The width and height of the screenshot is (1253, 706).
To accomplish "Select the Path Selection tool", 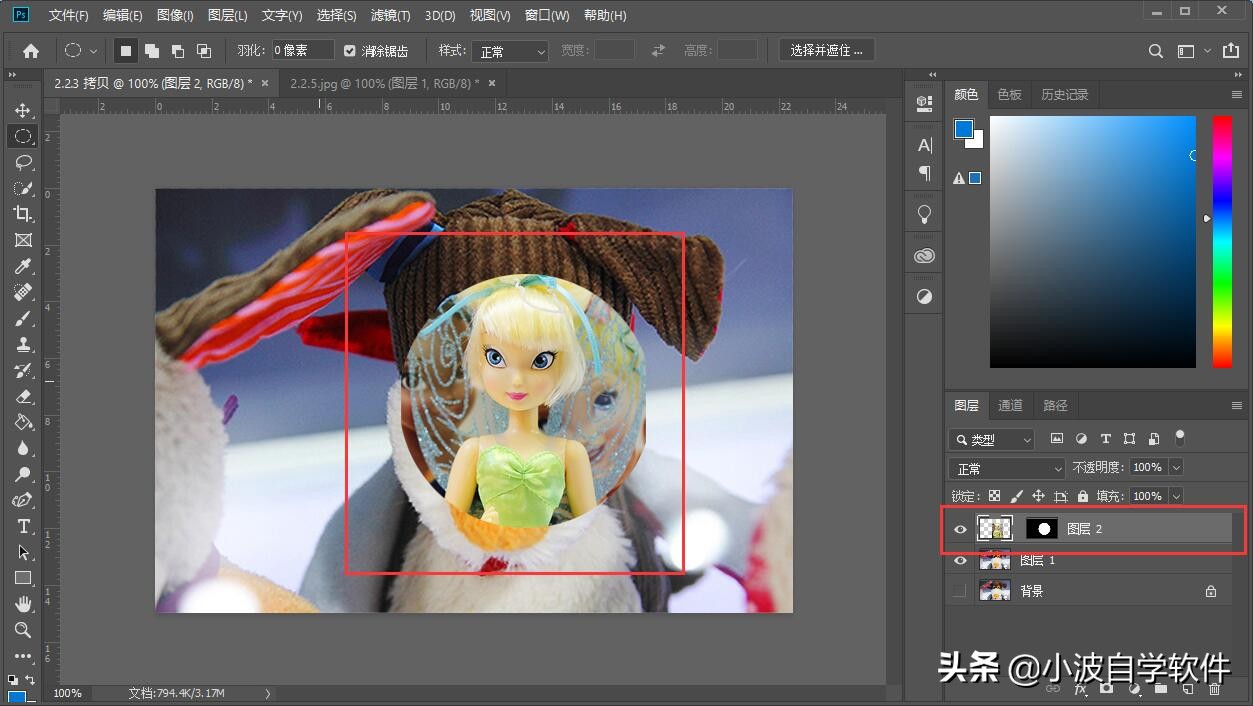I will click(x=23, y=552).
